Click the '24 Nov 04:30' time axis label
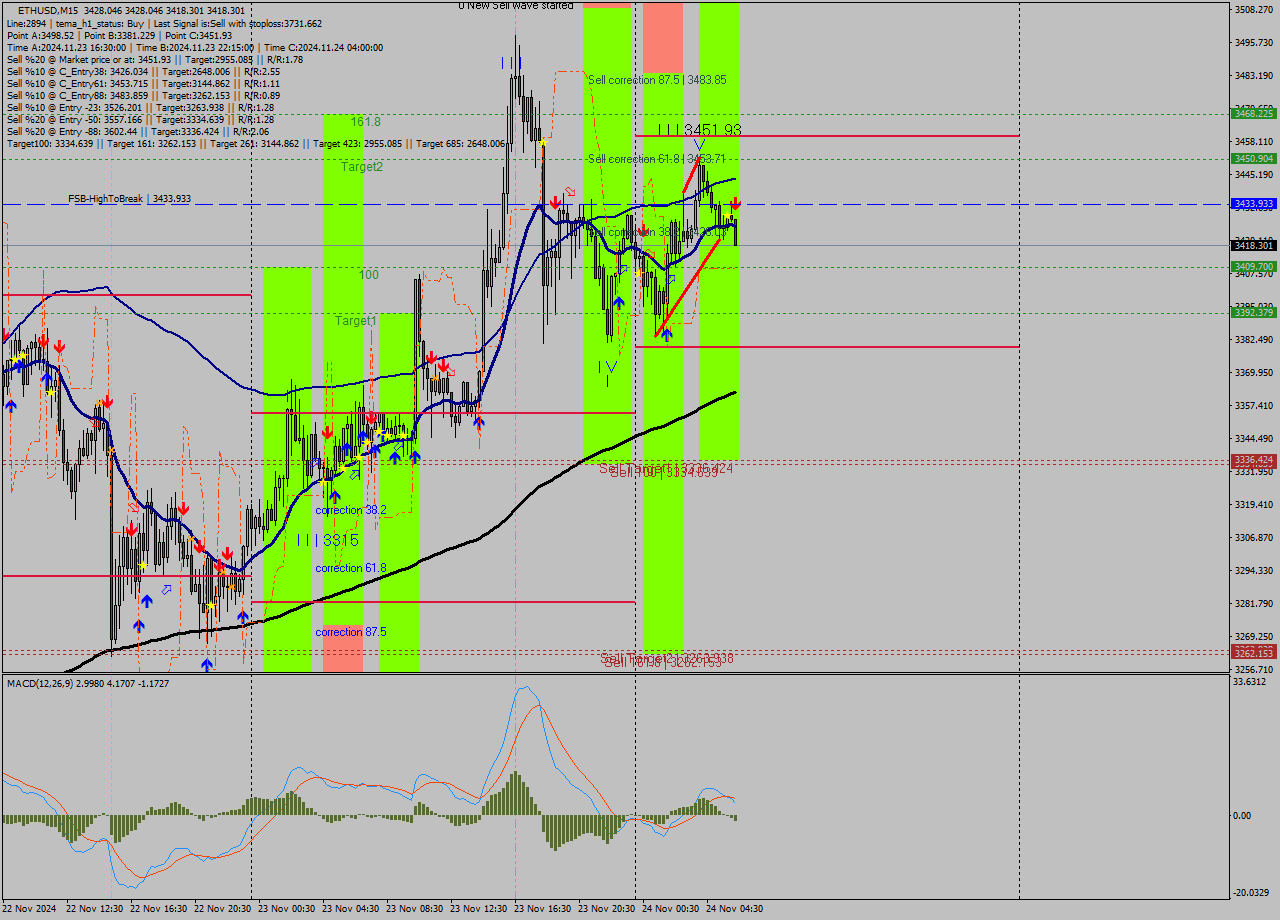The height and width of the screenshot is (920, 1280). [x=734, y=909]
